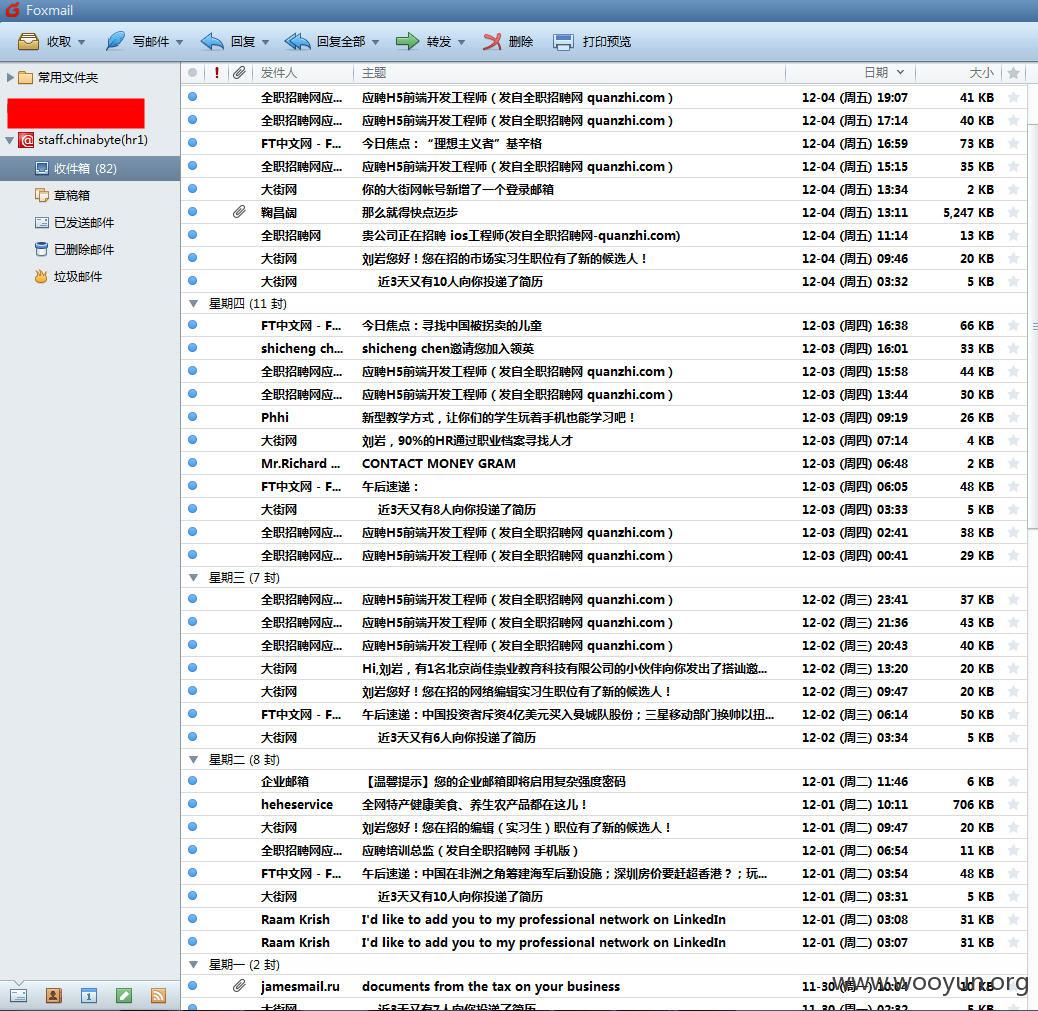Open the 回复全部 dropdown arrow

375,42
